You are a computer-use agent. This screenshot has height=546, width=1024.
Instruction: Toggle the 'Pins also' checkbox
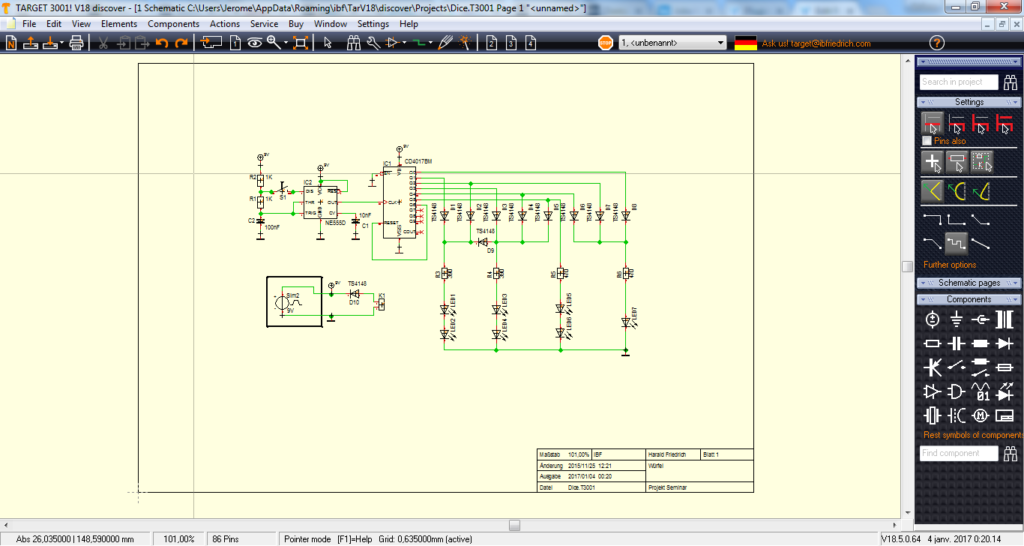927,140
